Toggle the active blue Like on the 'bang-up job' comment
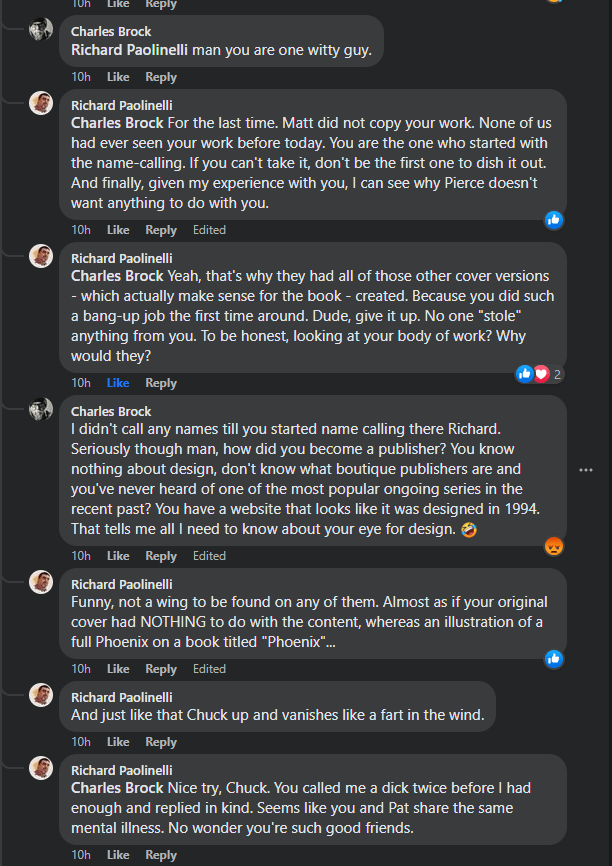612x866 pixels. tap(118, 383)
